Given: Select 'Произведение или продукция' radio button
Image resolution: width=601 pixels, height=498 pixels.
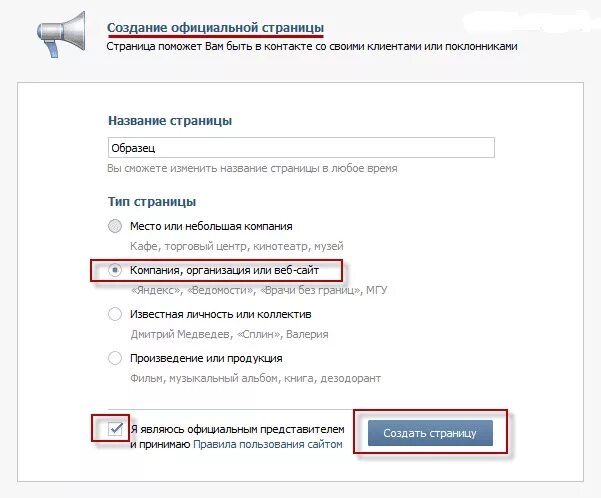Looking at the screenshot, I should [x=115, y=358].
